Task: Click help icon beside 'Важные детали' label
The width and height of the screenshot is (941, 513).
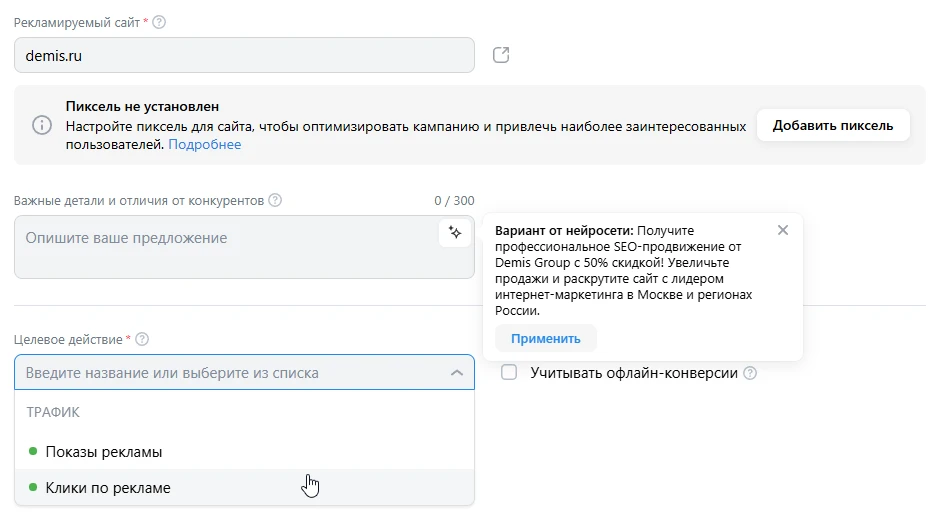Action: [x=275, y=200]
